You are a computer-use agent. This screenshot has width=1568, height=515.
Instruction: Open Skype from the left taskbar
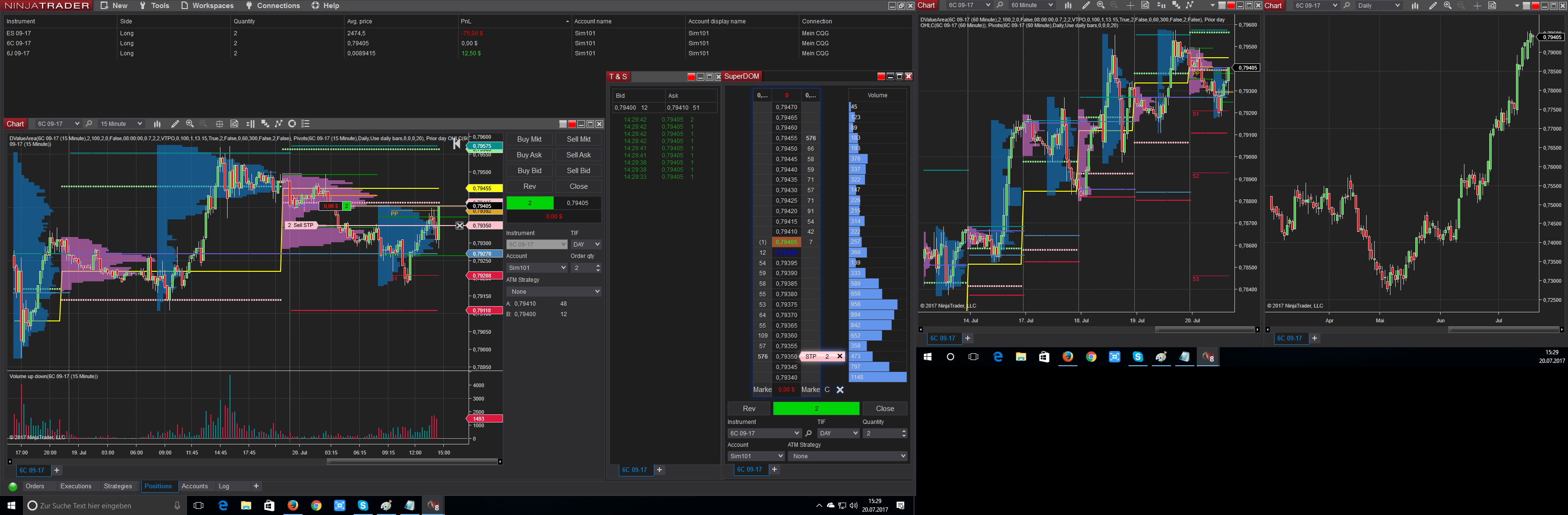pos(363,505)
